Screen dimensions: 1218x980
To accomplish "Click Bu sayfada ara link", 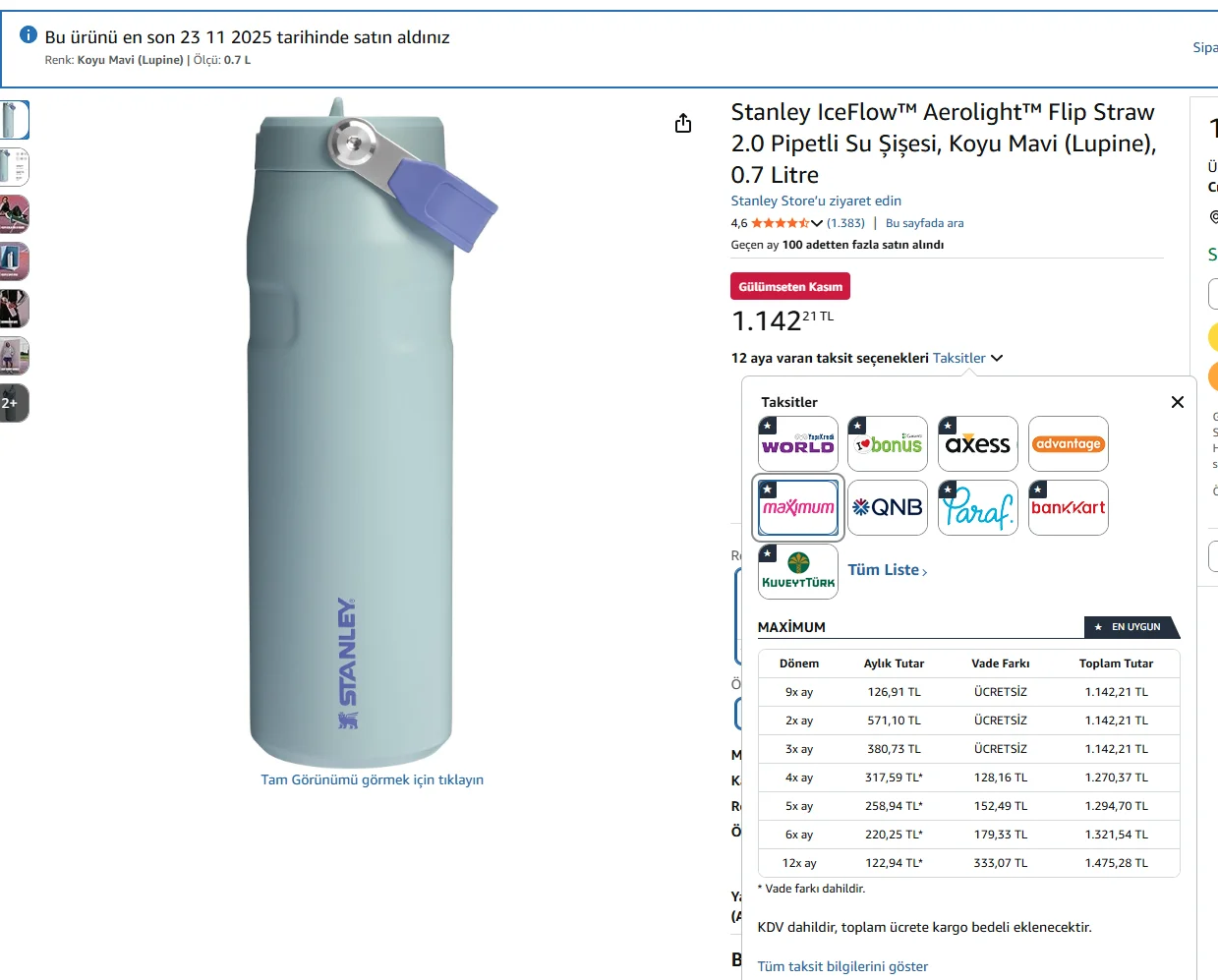I will tap(924, 223).
